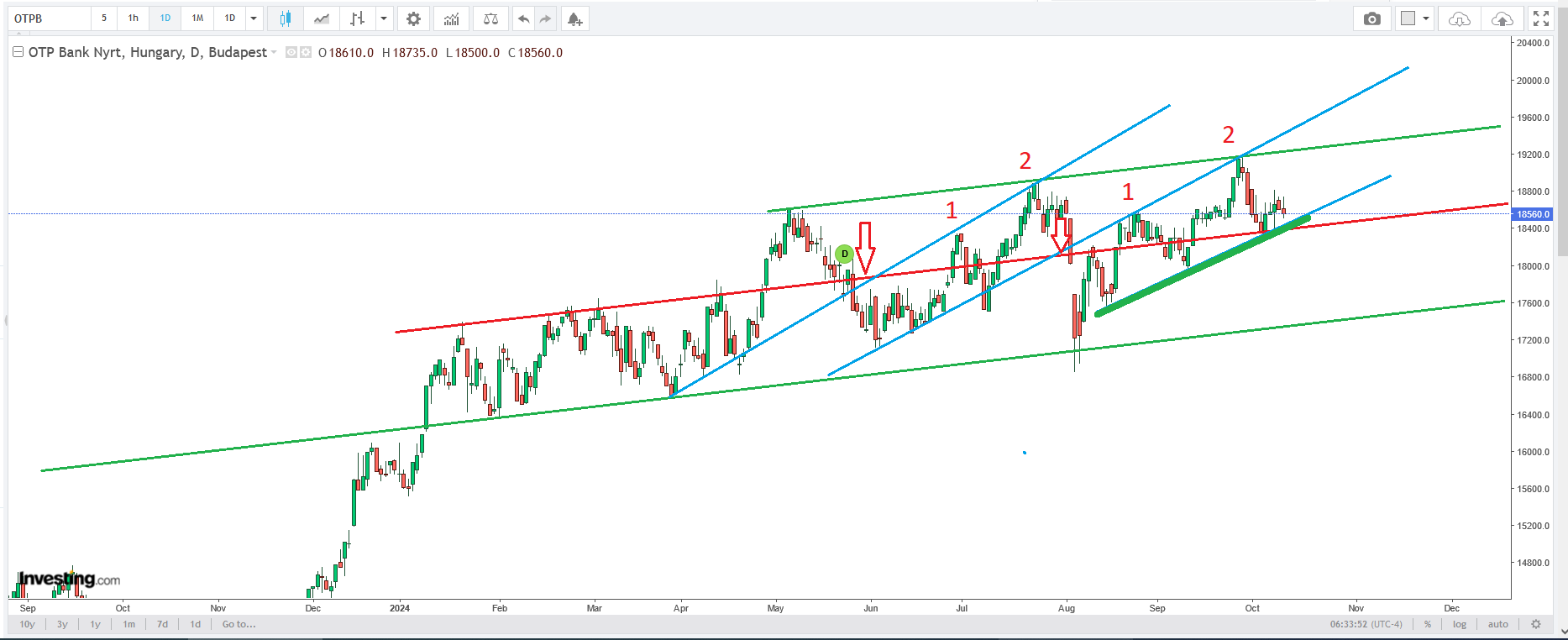Toggle visibility eye of OTP Bank series
The width and height of the screenshot is (1568, 640).
tap(291, 52)
